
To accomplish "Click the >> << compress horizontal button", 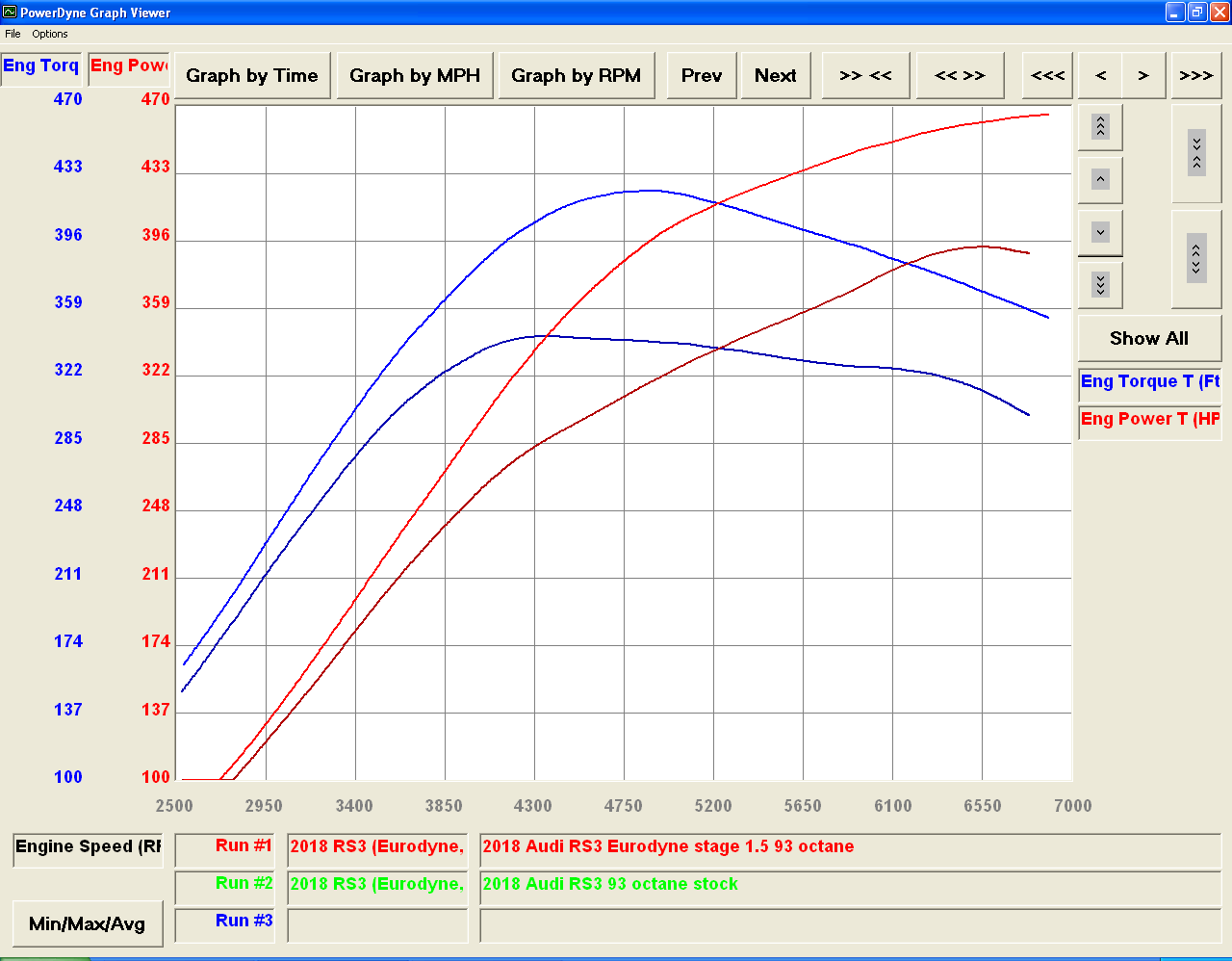I will point(866,75).
